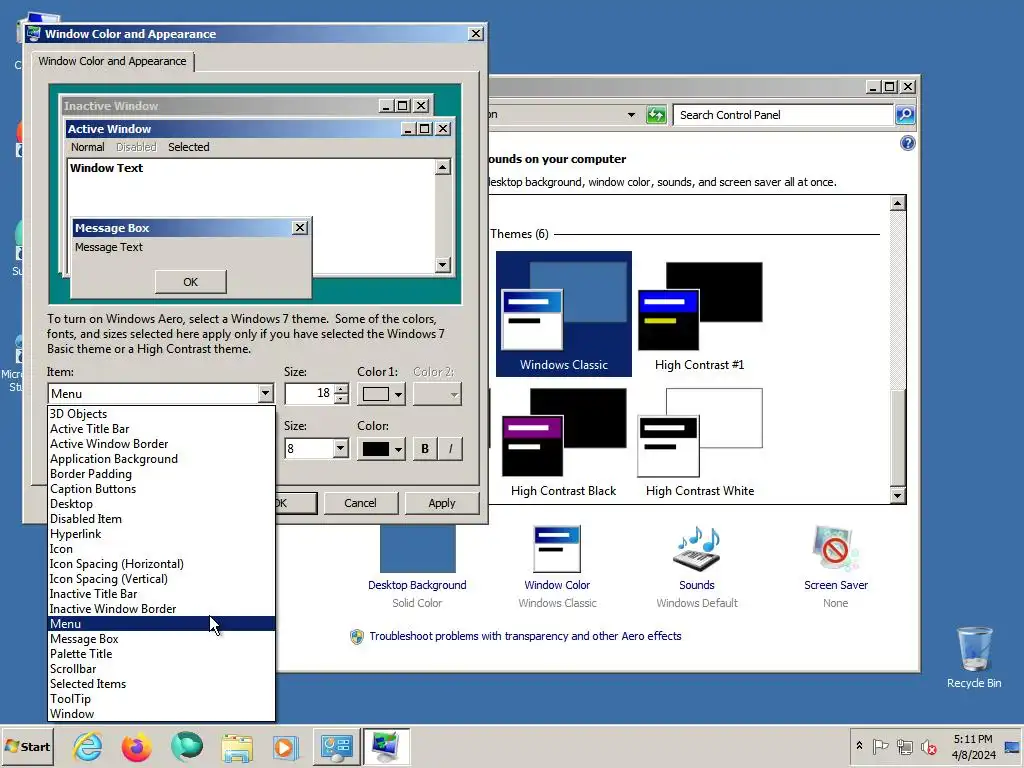Open Internet Explorer from the taskbar
1024x768 pixels.
(x=88, y=746)
